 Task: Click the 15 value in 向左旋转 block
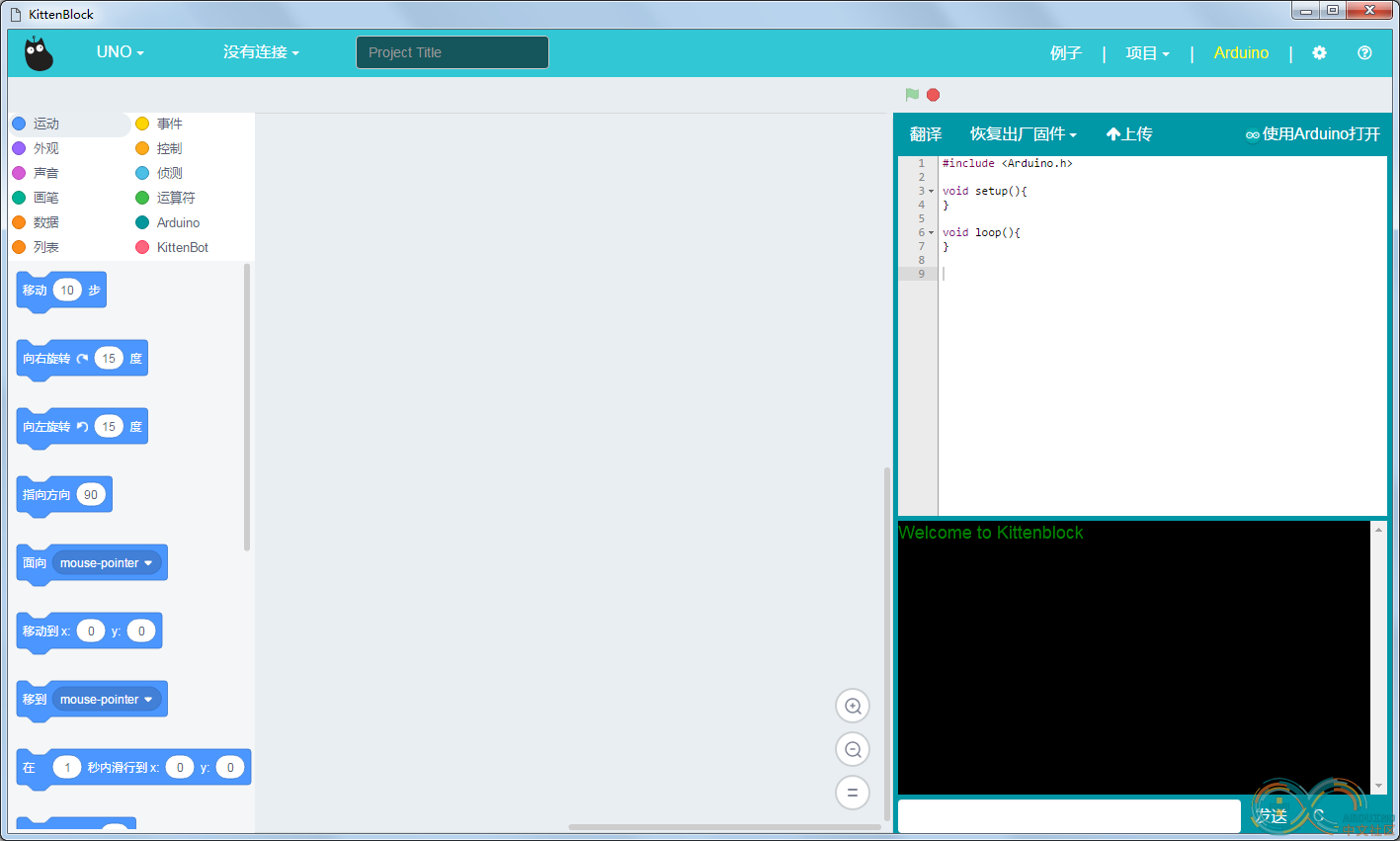point(109,427)
